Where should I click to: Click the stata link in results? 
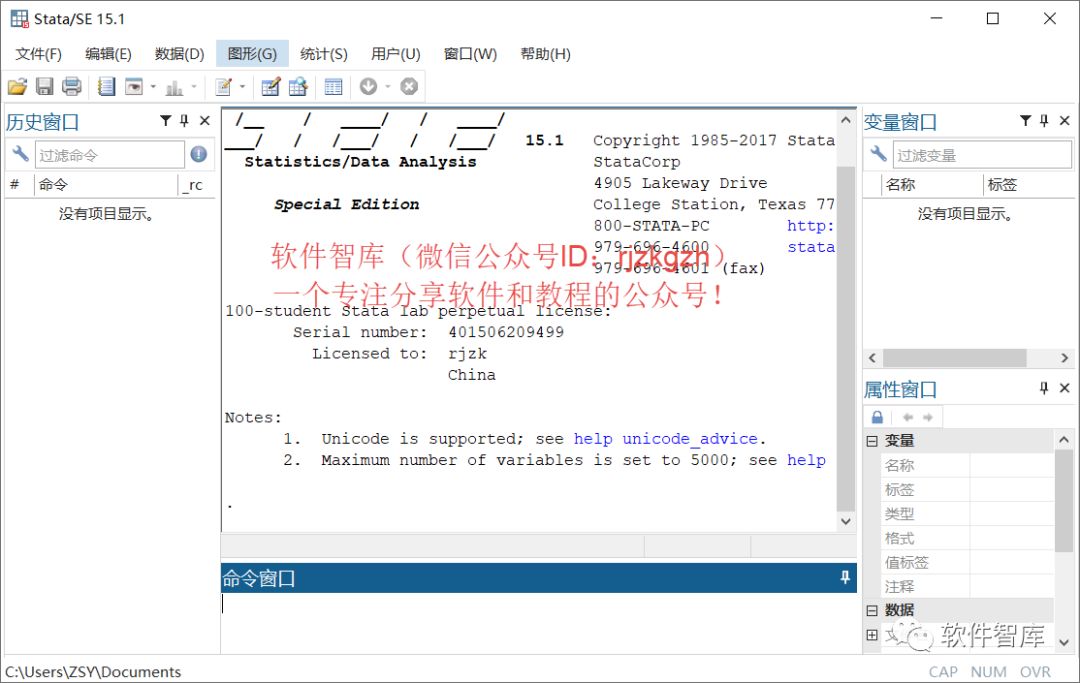(x=811, y=247)
